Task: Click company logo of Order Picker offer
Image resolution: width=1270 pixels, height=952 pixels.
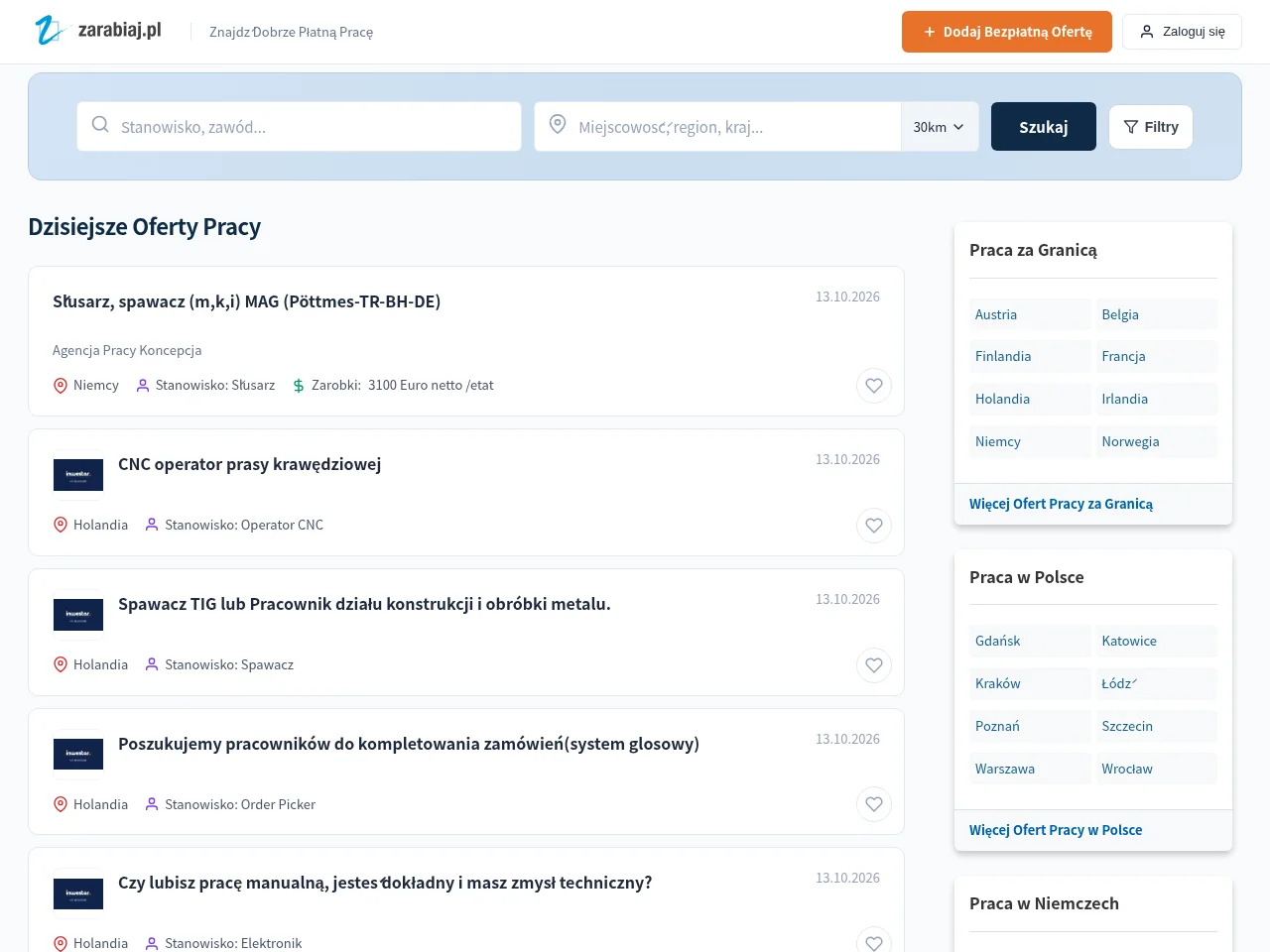Action: 78,754
